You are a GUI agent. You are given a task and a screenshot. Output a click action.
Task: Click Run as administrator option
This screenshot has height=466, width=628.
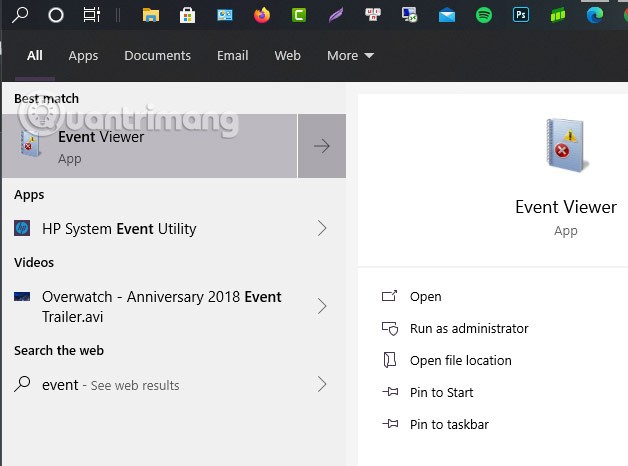coord(468,329)
